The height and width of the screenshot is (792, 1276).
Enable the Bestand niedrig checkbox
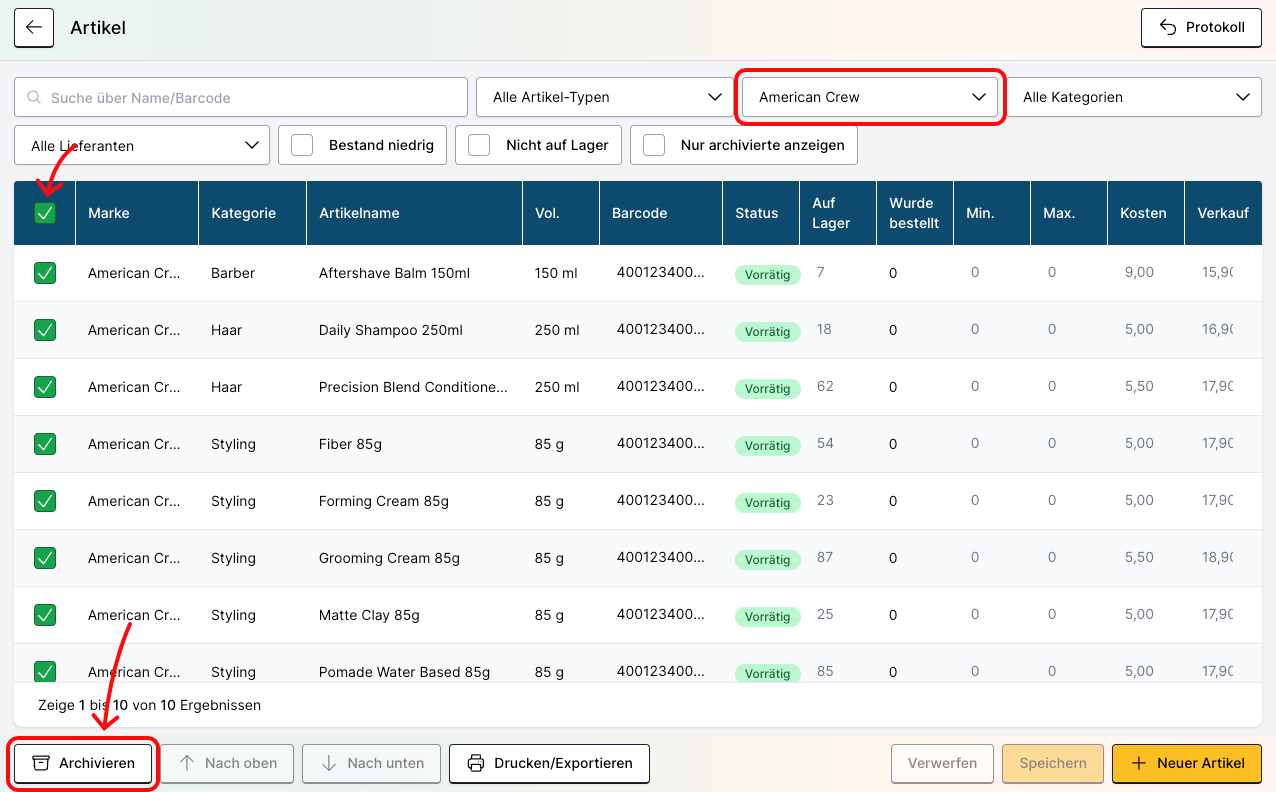[302, 145]
